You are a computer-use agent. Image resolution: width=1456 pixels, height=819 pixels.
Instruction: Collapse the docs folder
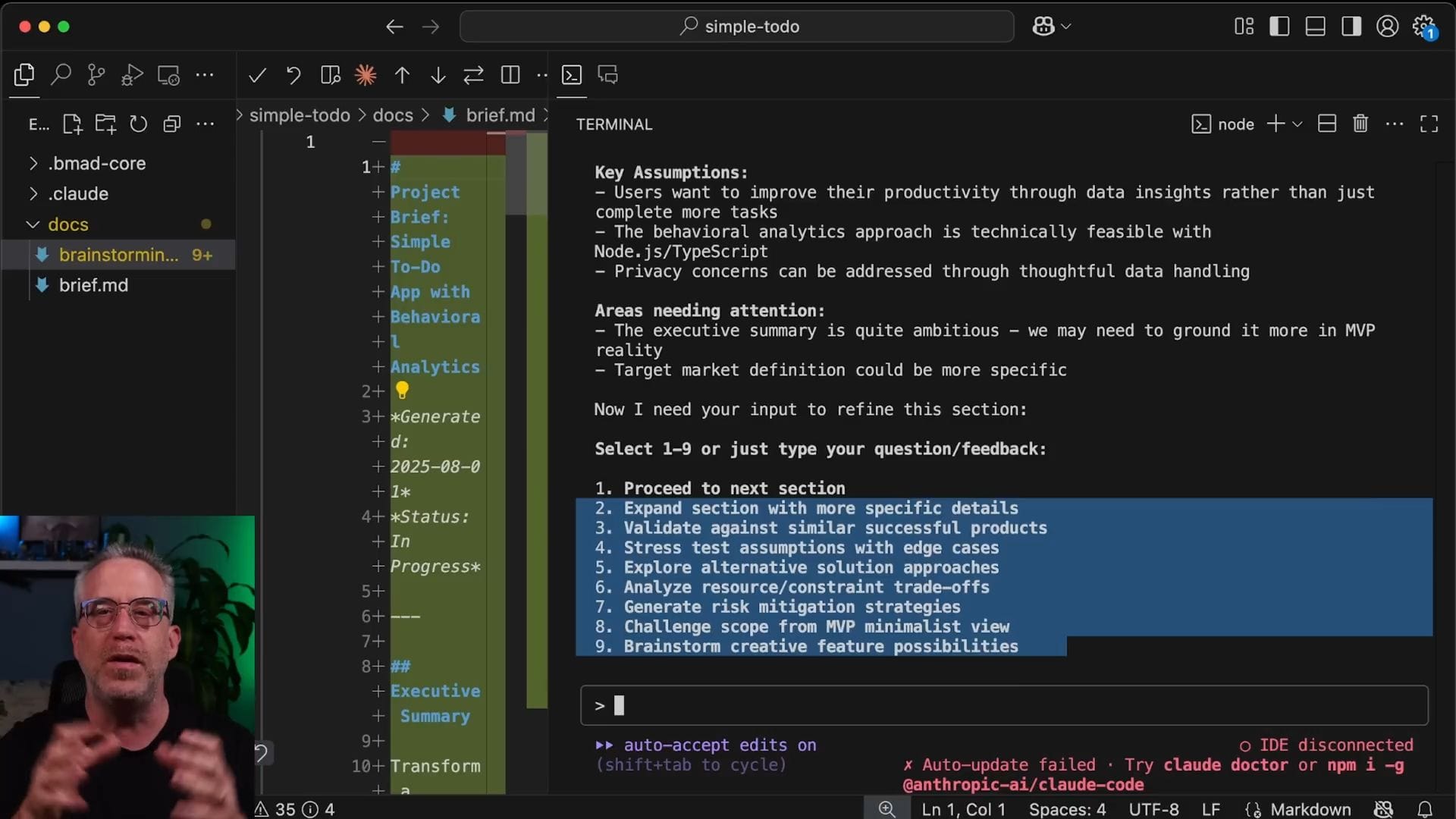click(x=67, y=224)
